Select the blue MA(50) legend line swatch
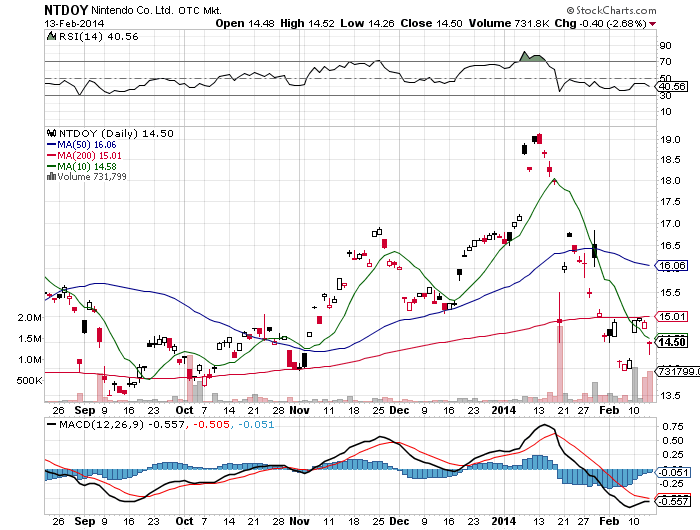The height and width of the screenshot is (530, 700). [x=51, y=145]
